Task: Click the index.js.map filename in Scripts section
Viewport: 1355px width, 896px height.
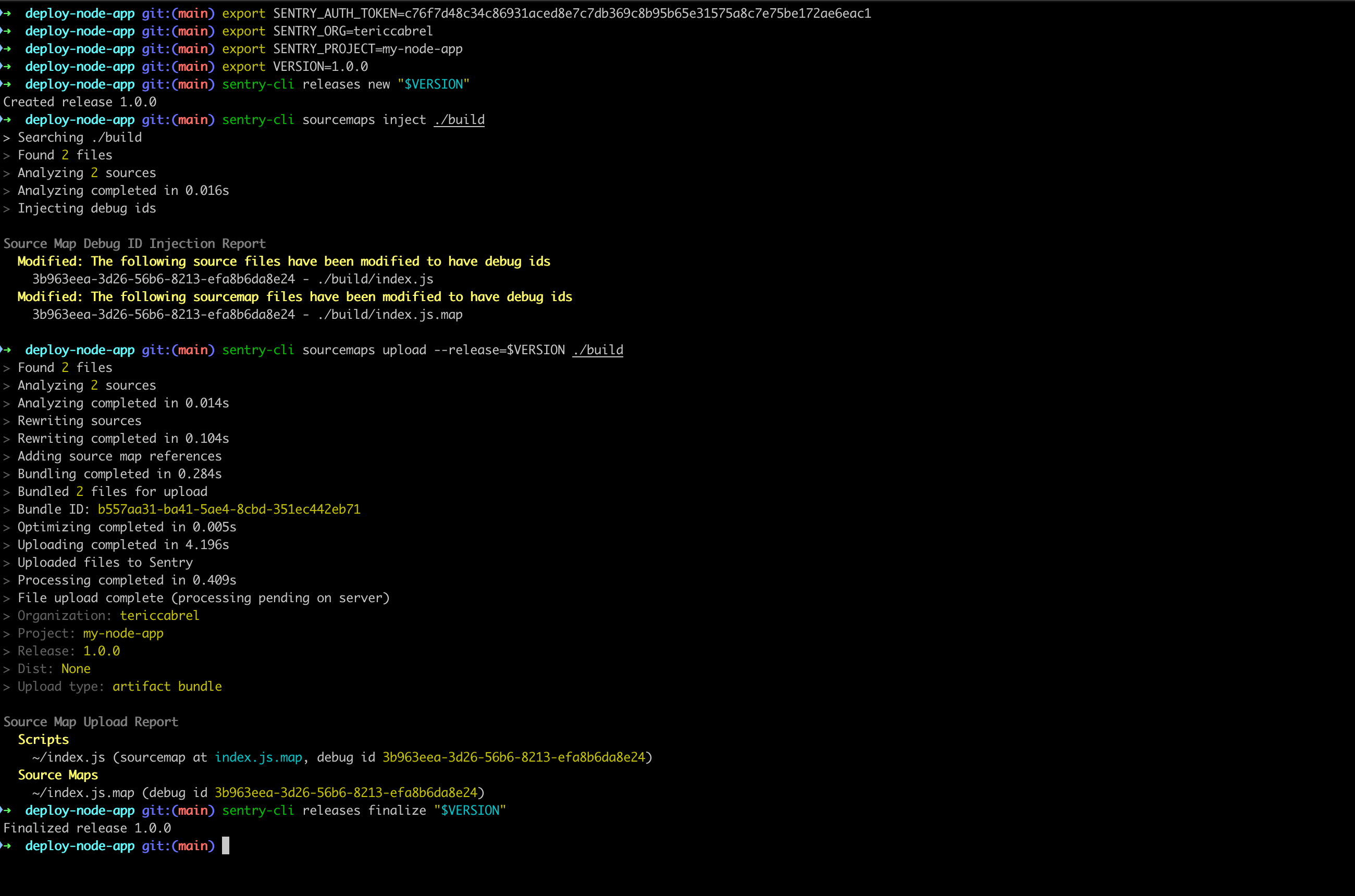Action: click(x=258, y=757)
